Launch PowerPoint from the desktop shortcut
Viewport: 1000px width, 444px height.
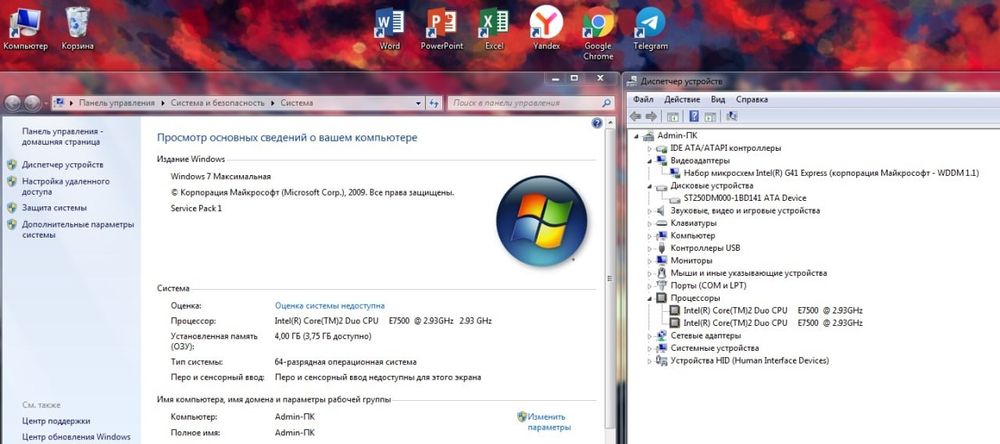pyautogui.click(x=441, y=29)
